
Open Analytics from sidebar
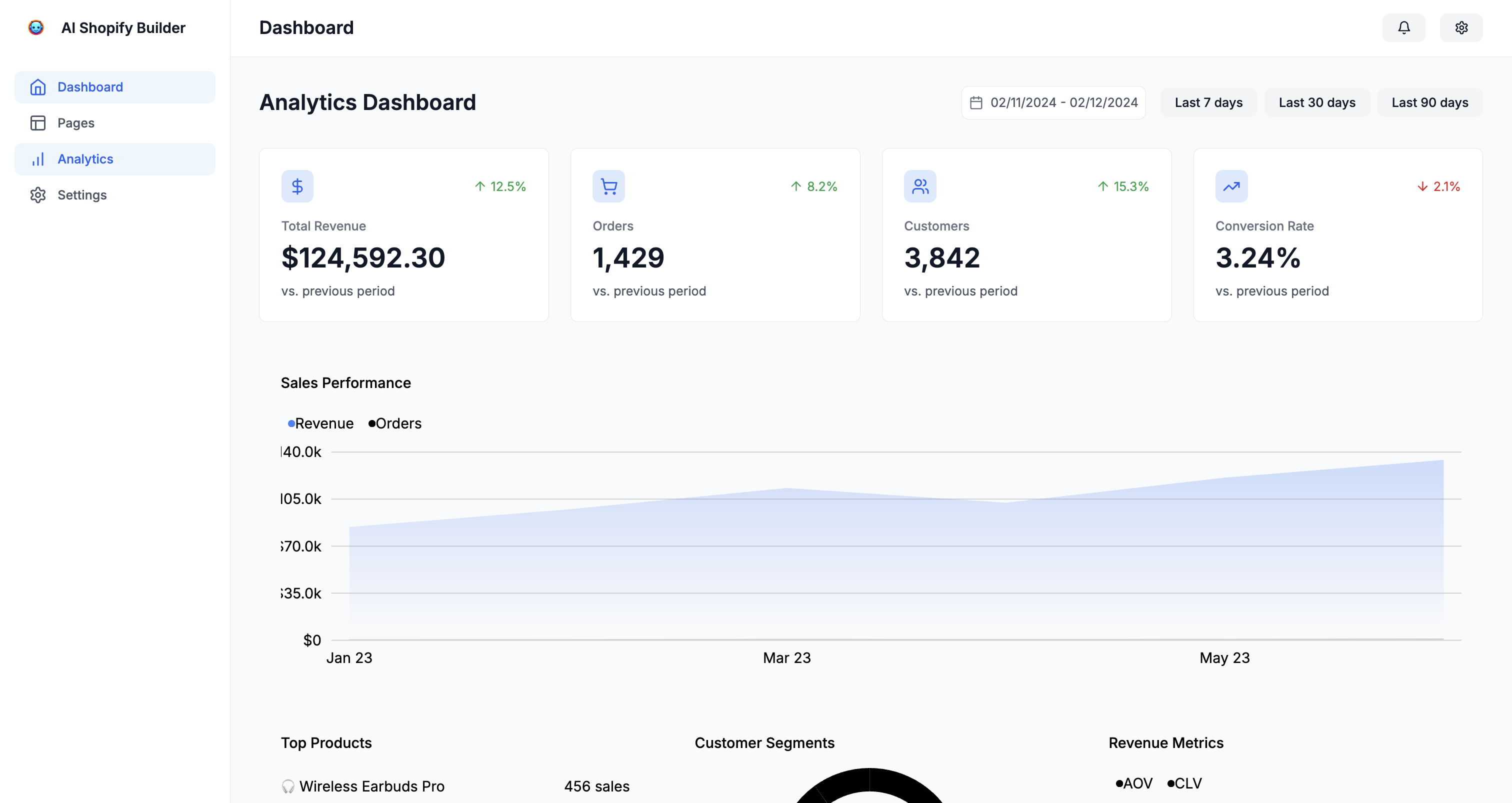85,159
